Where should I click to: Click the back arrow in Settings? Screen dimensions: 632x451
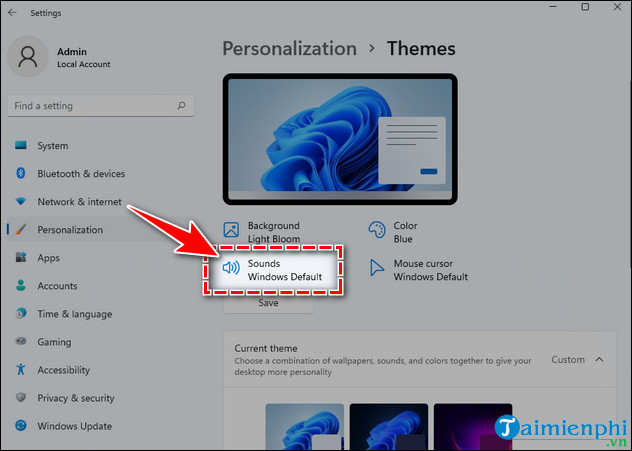12,12
